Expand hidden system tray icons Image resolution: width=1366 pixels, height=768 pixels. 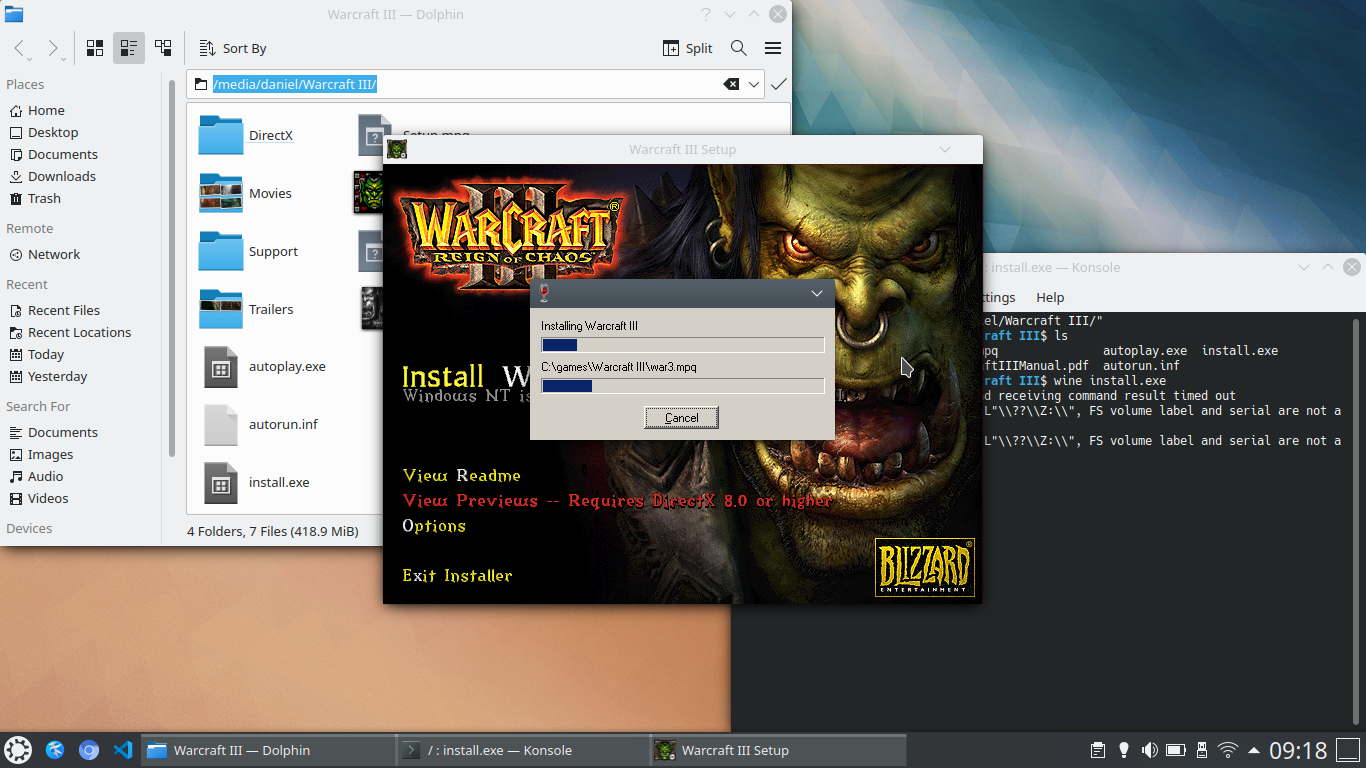tap(1252, 749)
